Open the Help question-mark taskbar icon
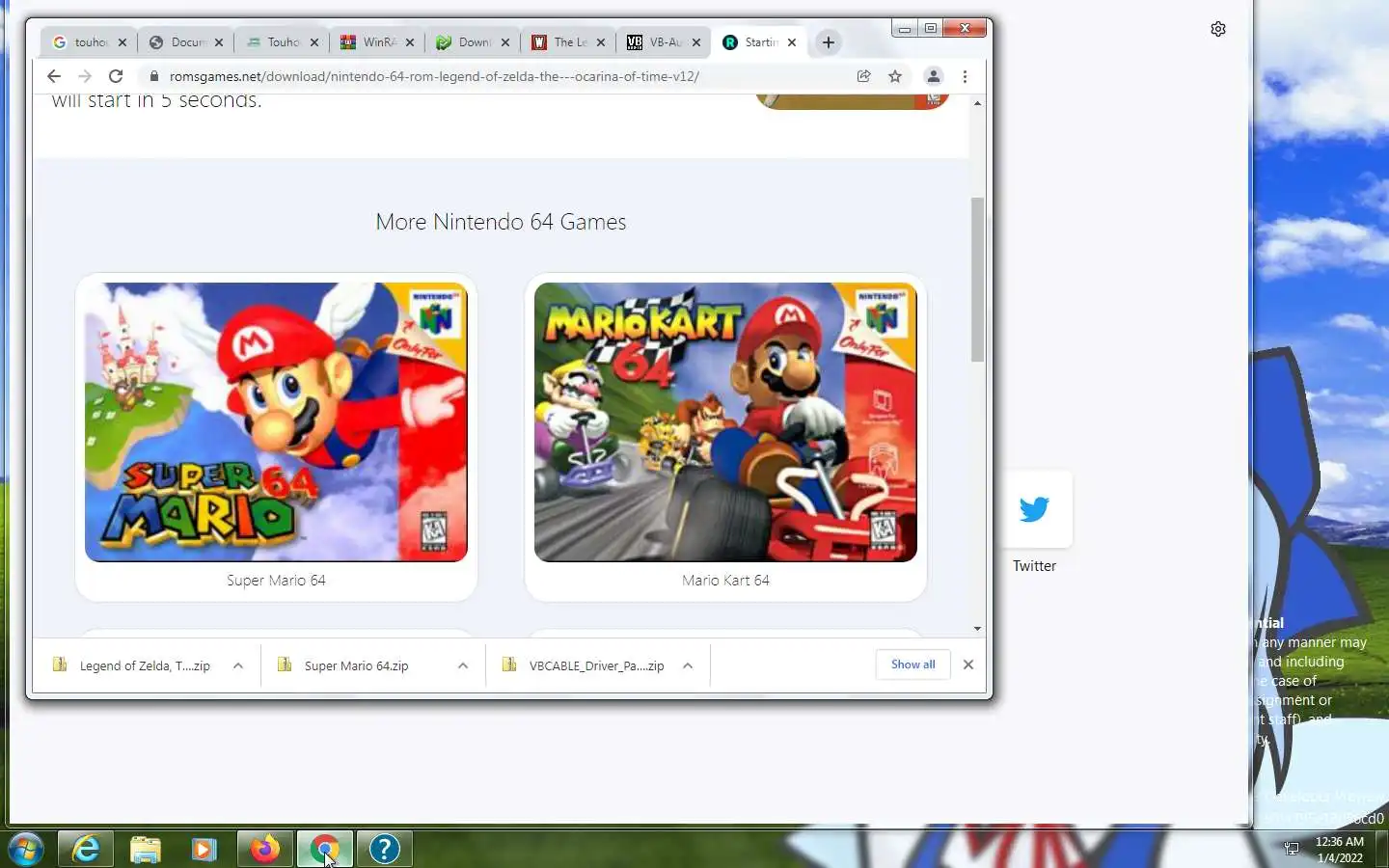Image resolution: width=1389 pixels, height=868 pixels. (385, 849)
